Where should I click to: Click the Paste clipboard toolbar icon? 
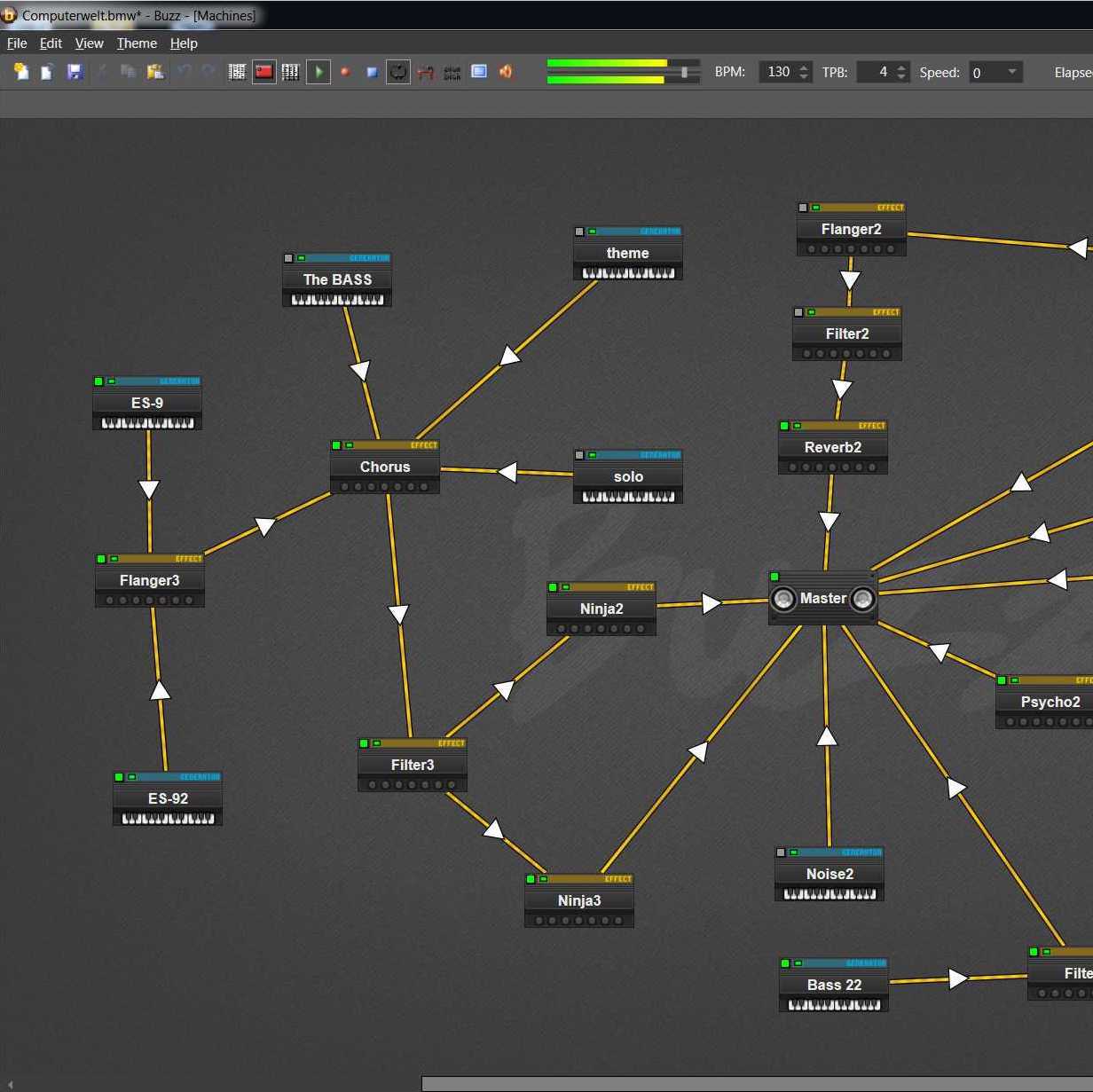point(155,72)
